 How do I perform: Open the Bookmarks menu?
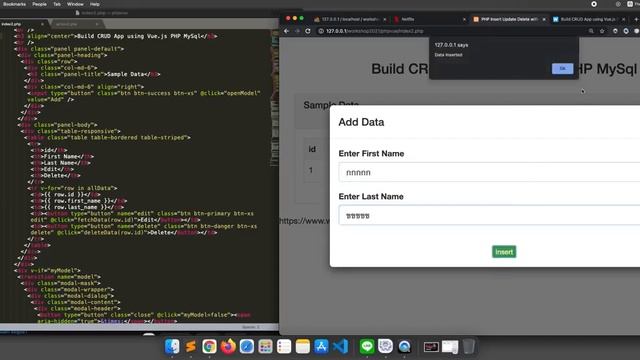(14, 4)
